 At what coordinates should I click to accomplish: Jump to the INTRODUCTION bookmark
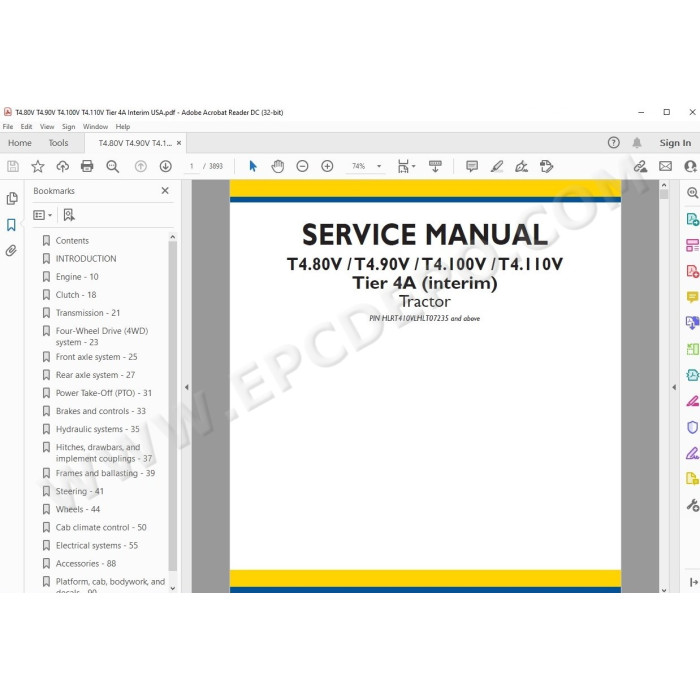86,258
